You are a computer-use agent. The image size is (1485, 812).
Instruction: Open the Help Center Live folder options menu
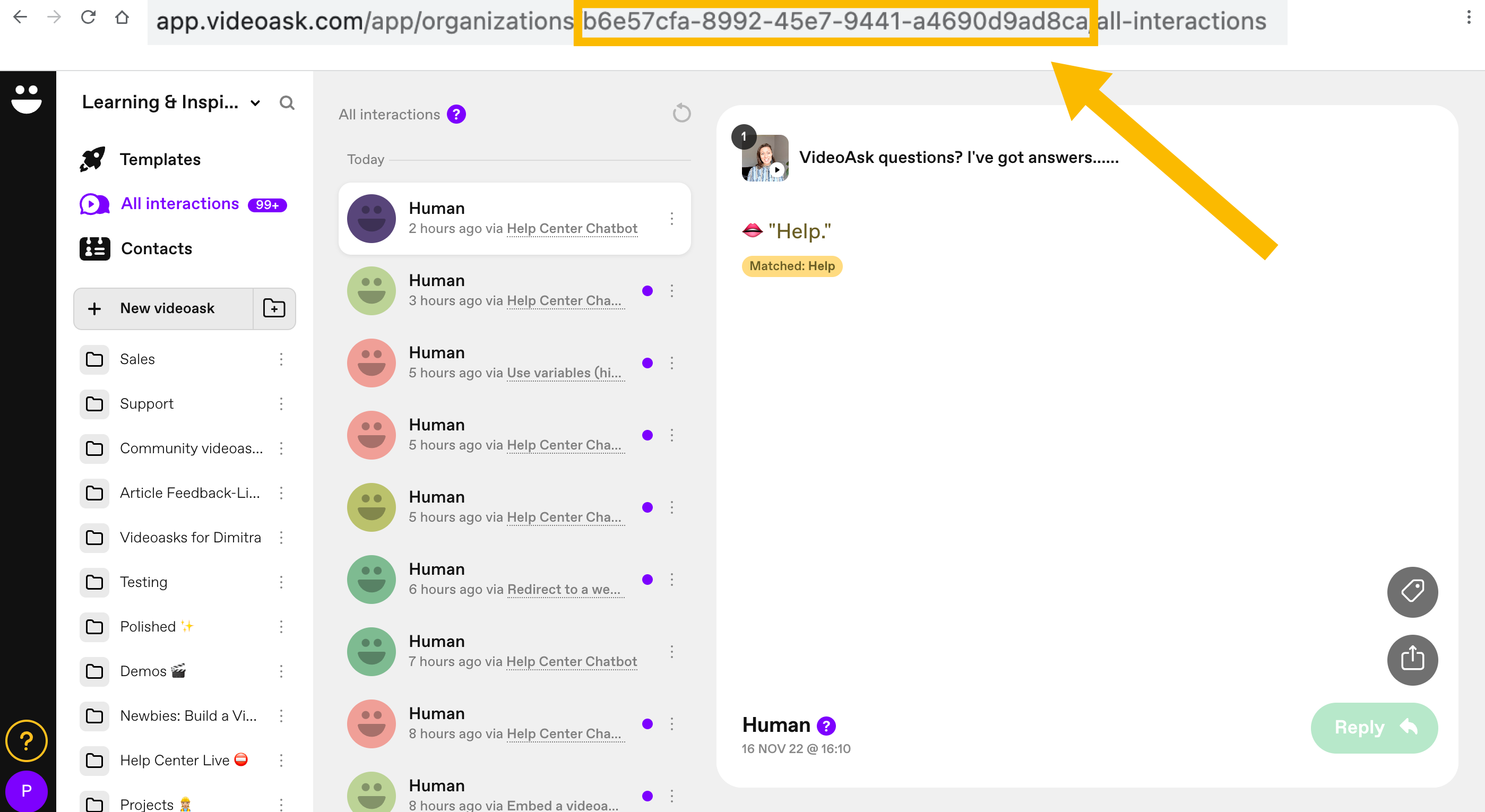click(x=281, y=760)
